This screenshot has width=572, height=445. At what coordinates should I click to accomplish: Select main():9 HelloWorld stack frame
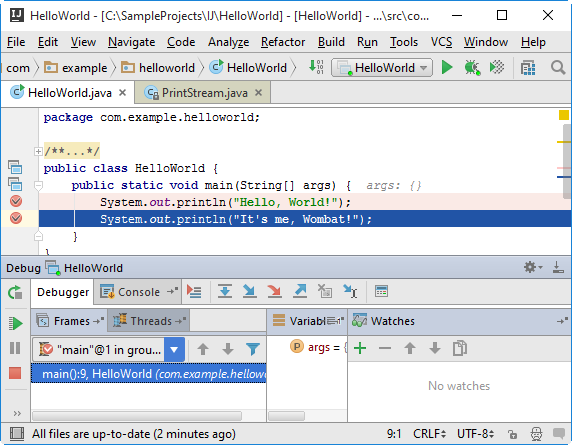tap(149, 374)
